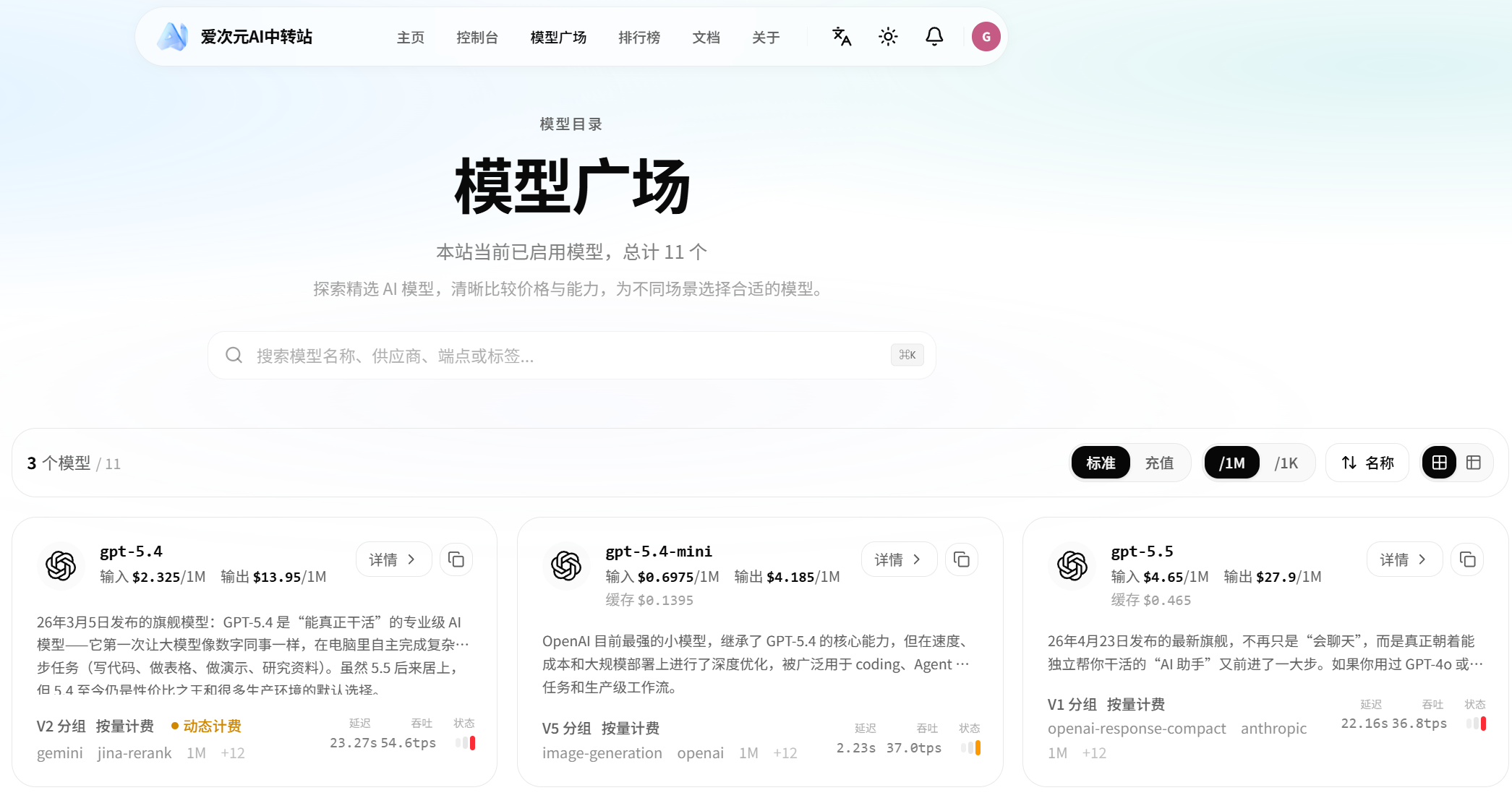The image size is (1512, 798).
Task: Open the notifications bell
Action: click(934, 37)
